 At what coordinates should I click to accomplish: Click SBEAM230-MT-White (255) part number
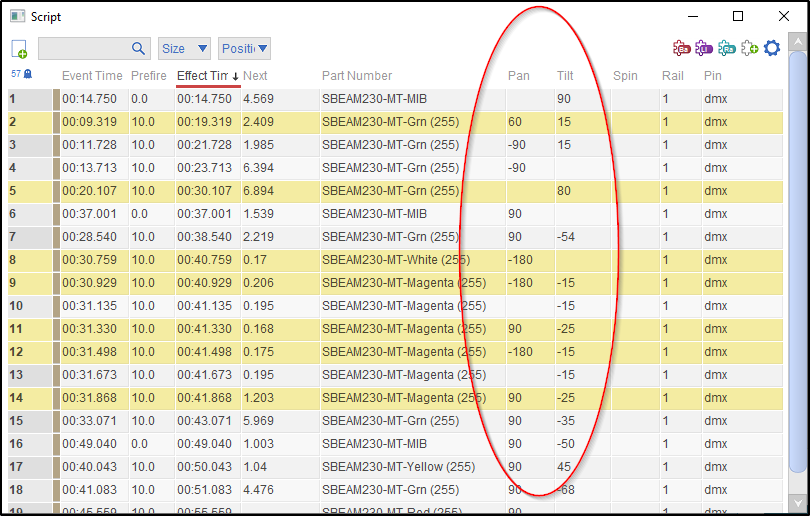click(396, 260)
